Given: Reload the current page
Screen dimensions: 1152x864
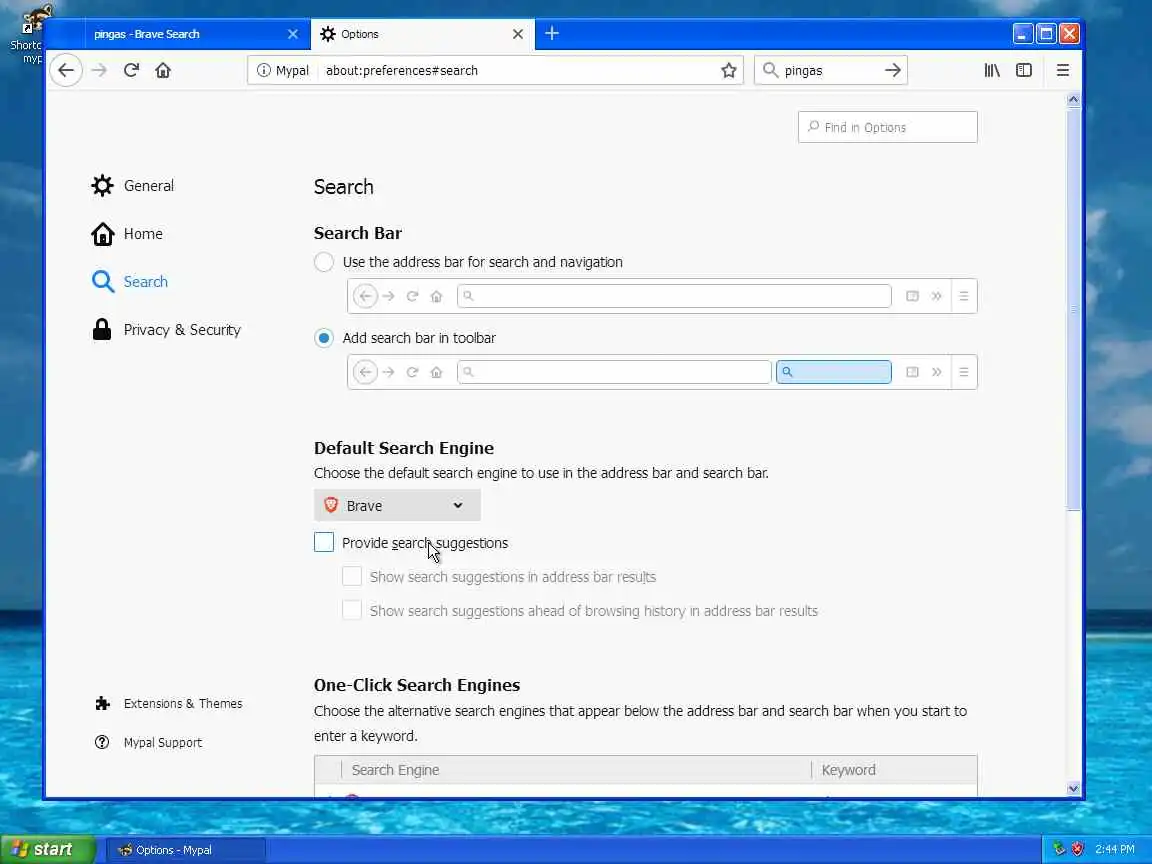Looking at the screenshot, I should click(132, 71).
